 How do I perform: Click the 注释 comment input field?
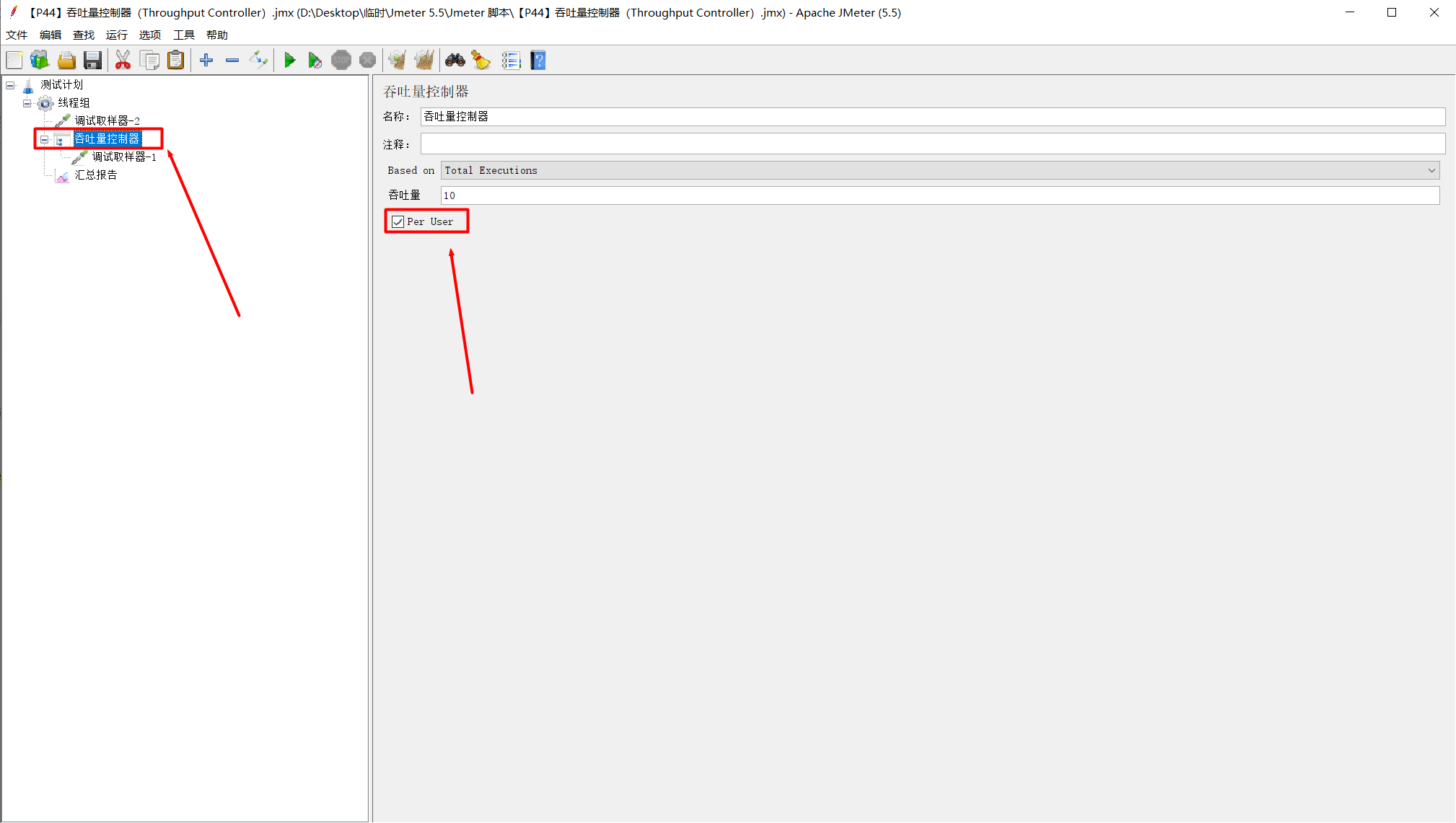(x=933, y=144)
